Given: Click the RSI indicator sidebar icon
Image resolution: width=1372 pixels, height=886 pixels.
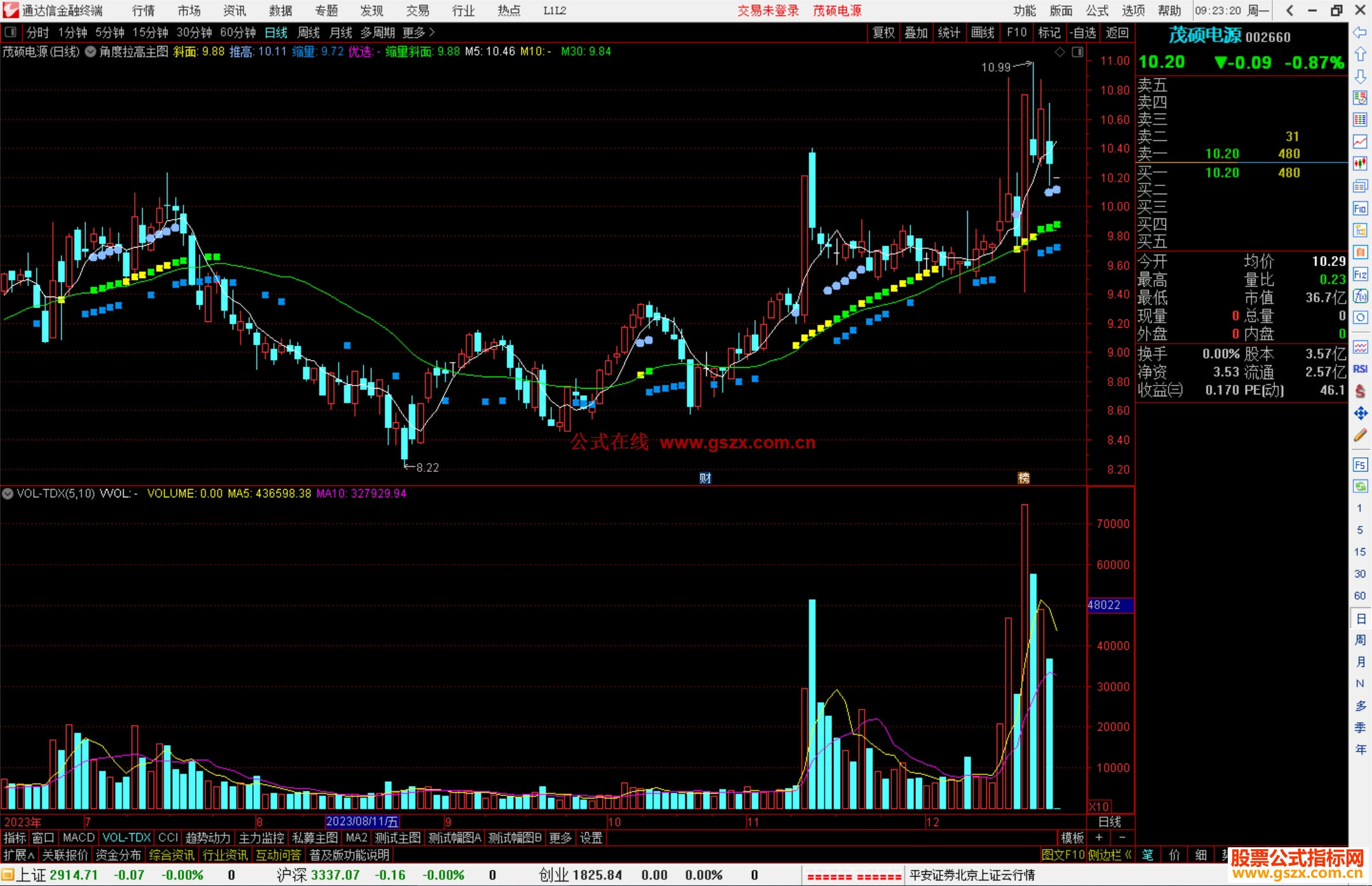Looking at the screenshot, I should tap(1360, 369).
